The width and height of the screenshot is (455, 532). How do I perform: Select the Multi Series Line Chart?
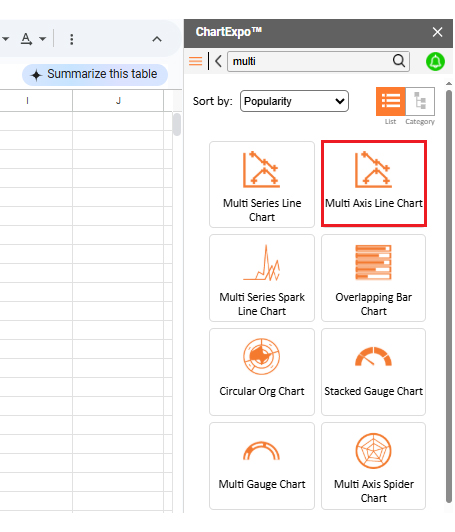262,185
